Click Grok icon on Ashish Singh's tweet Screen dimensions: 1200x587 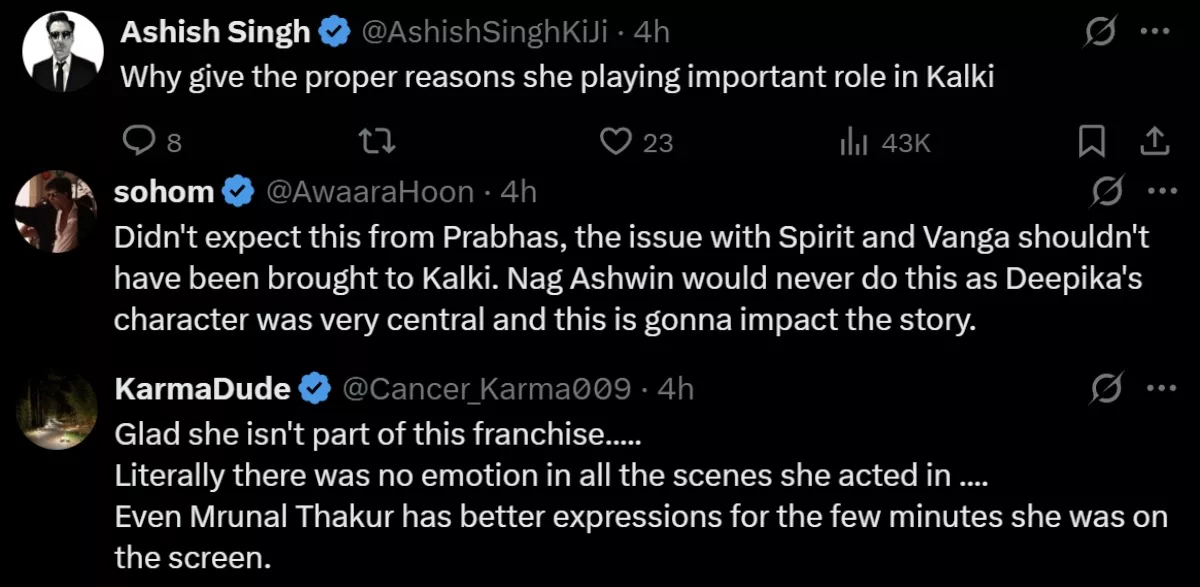1101,32
